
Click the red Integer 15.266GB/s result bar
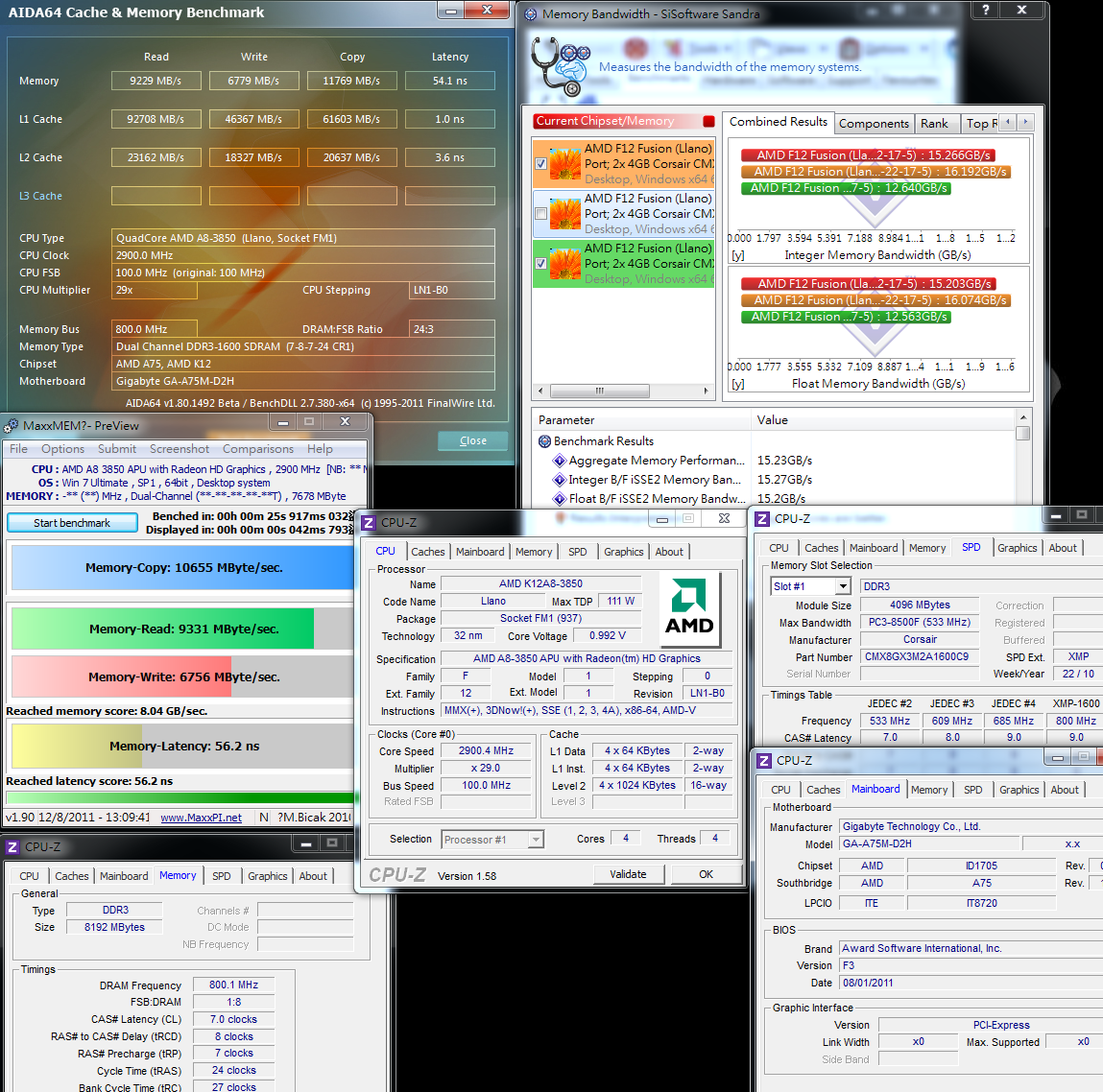[x=868, y=155]
